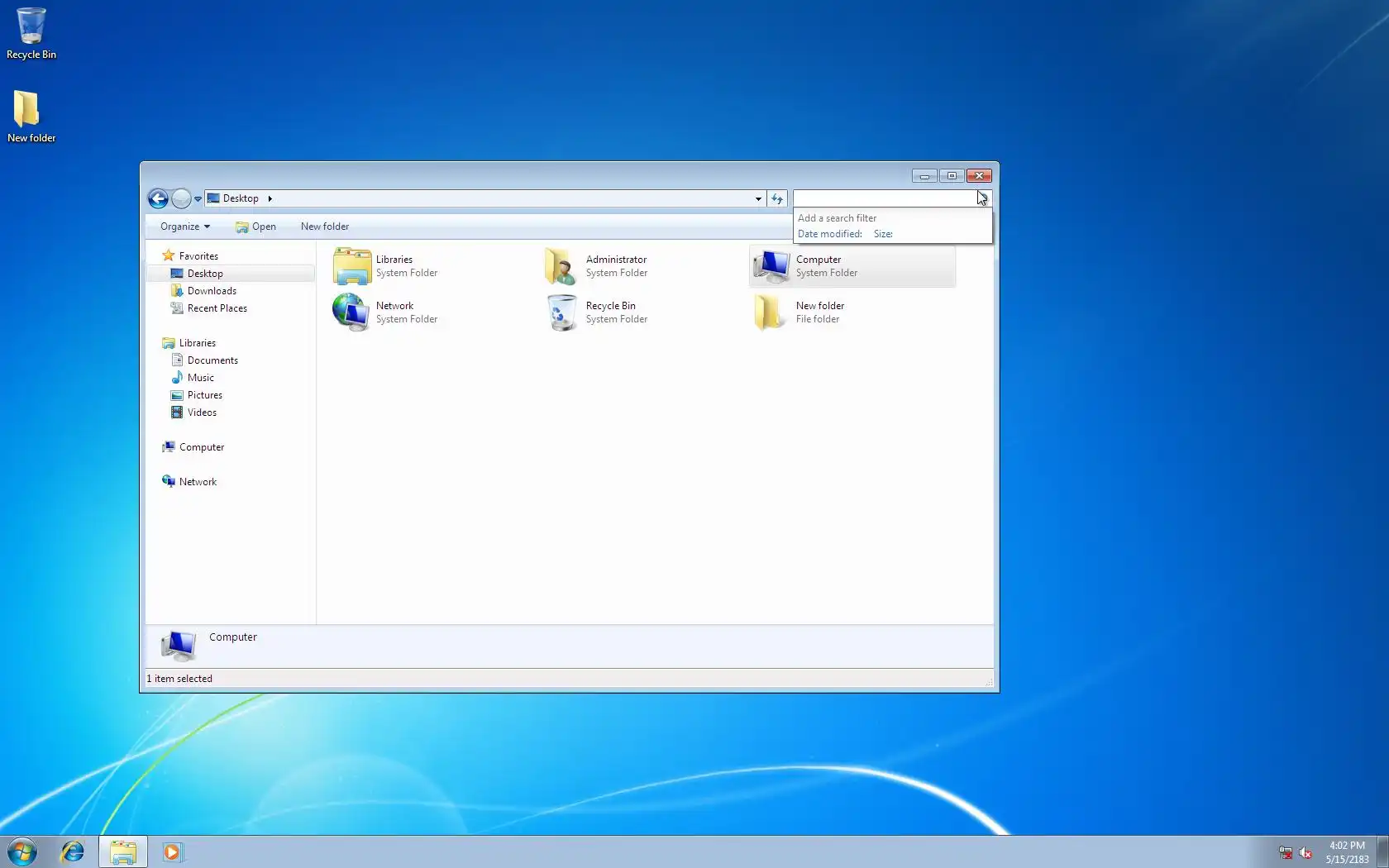Select the Network system folder icon in file list
The image size is (1389, 868).
click(352, 312)
